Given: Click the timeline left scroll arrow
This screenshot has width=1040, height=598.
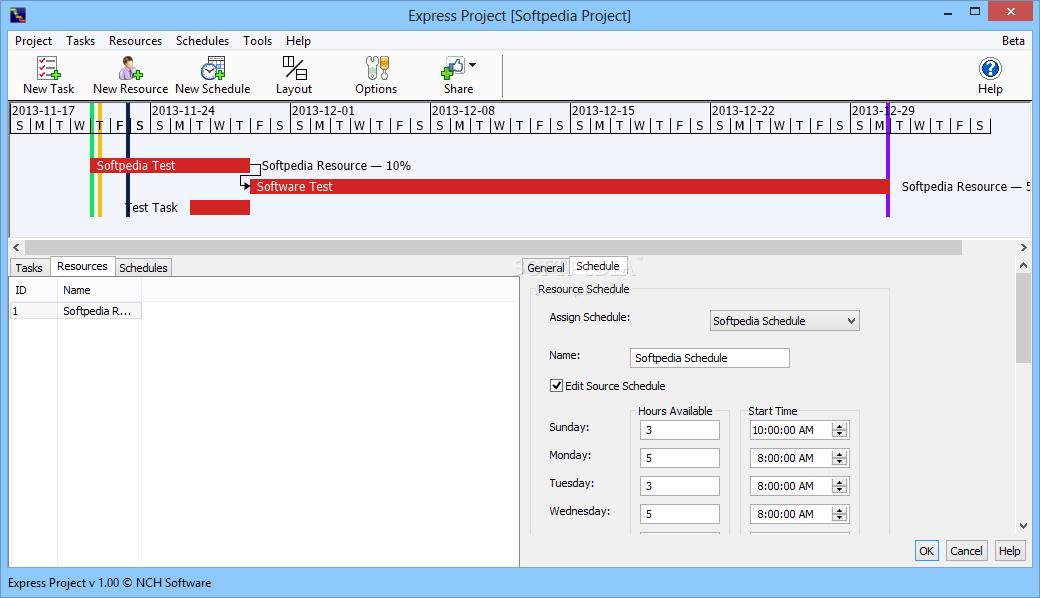Looking at the screenshot, I should point(17,247).
